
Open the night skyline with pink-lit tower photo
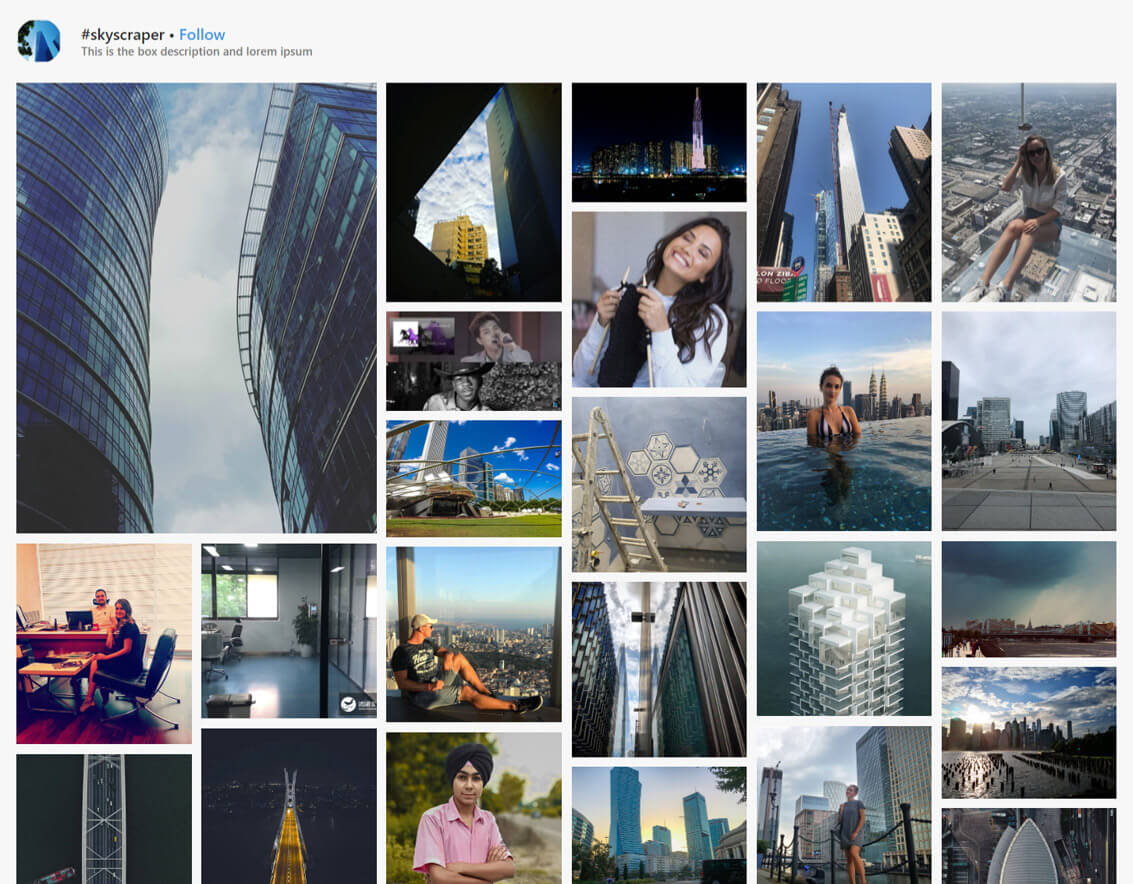tap(659, 142)
